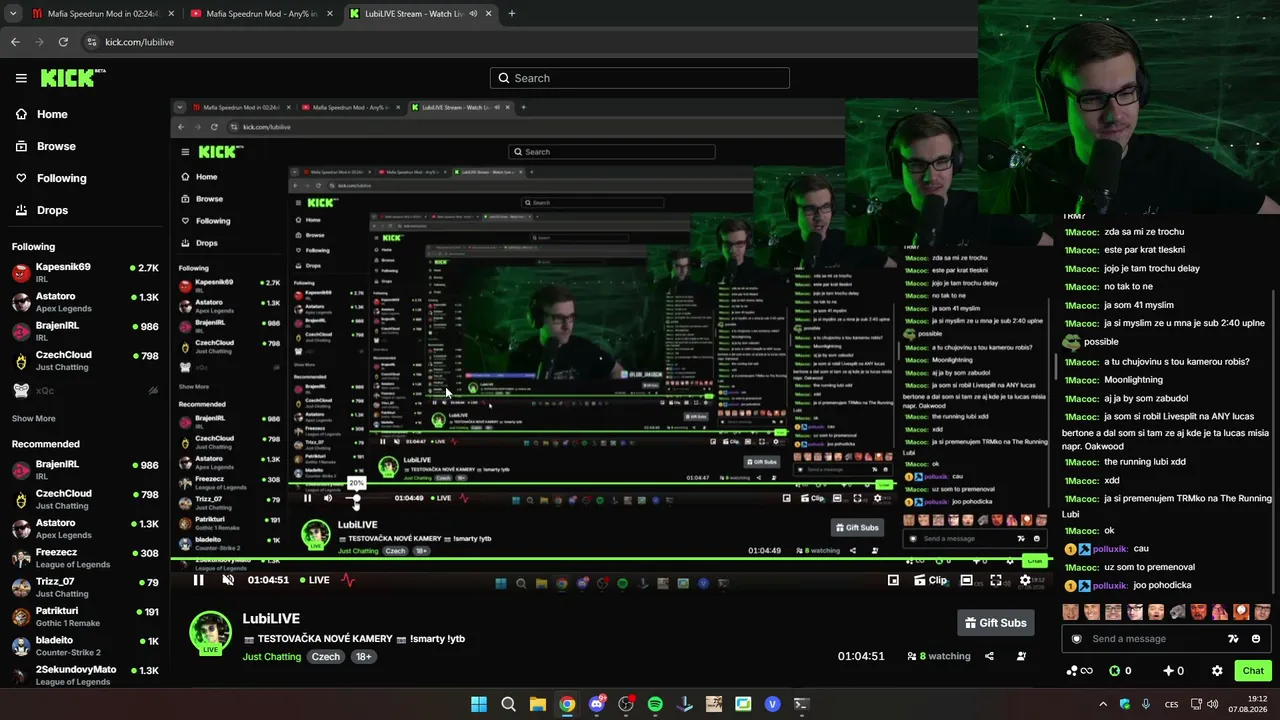Open the 7TV emote menu

[x=1234, y=639]
